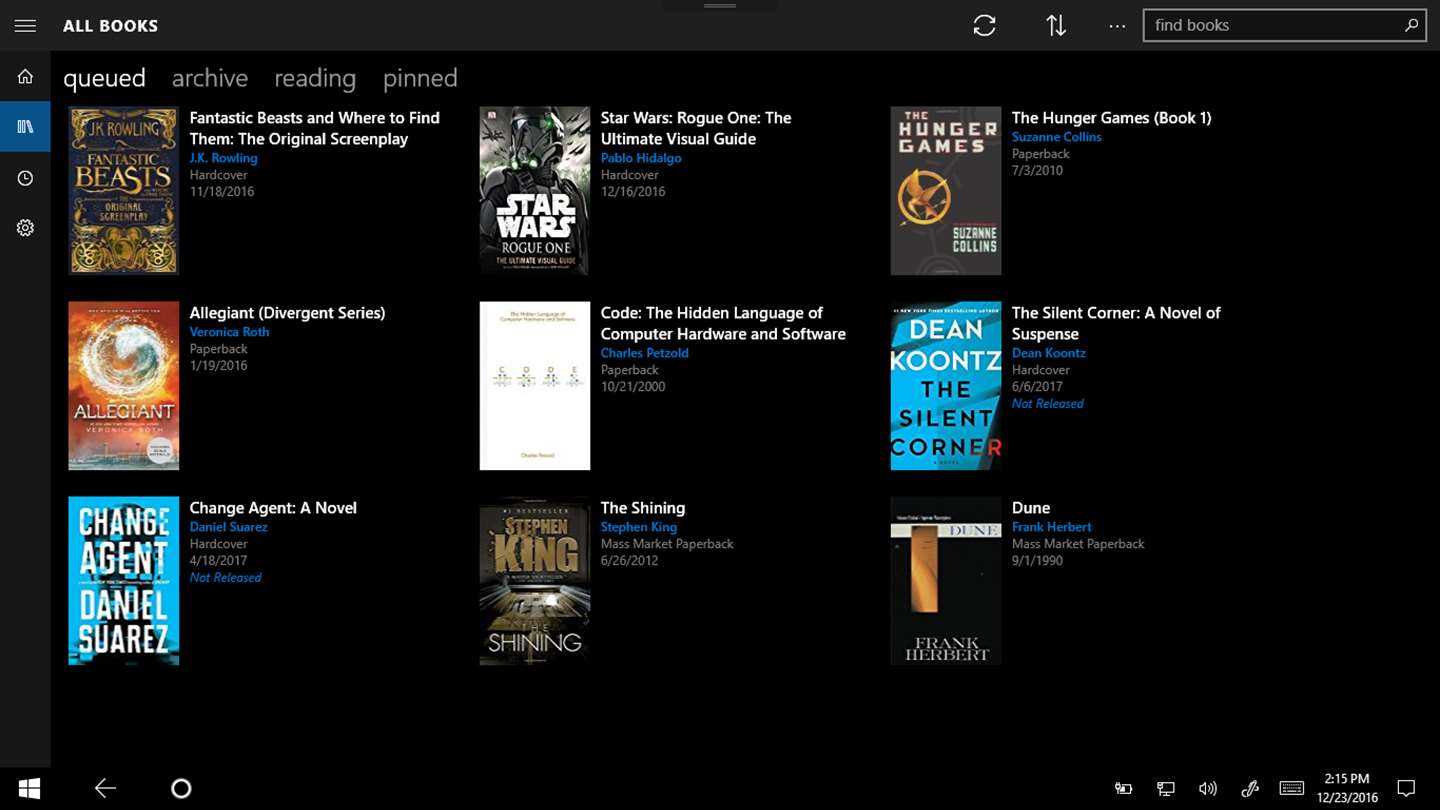Image resolution: width=1440 pixels, height=810 pixels.
Task: Click release date 11/18/2016
Action: (222, 192)
